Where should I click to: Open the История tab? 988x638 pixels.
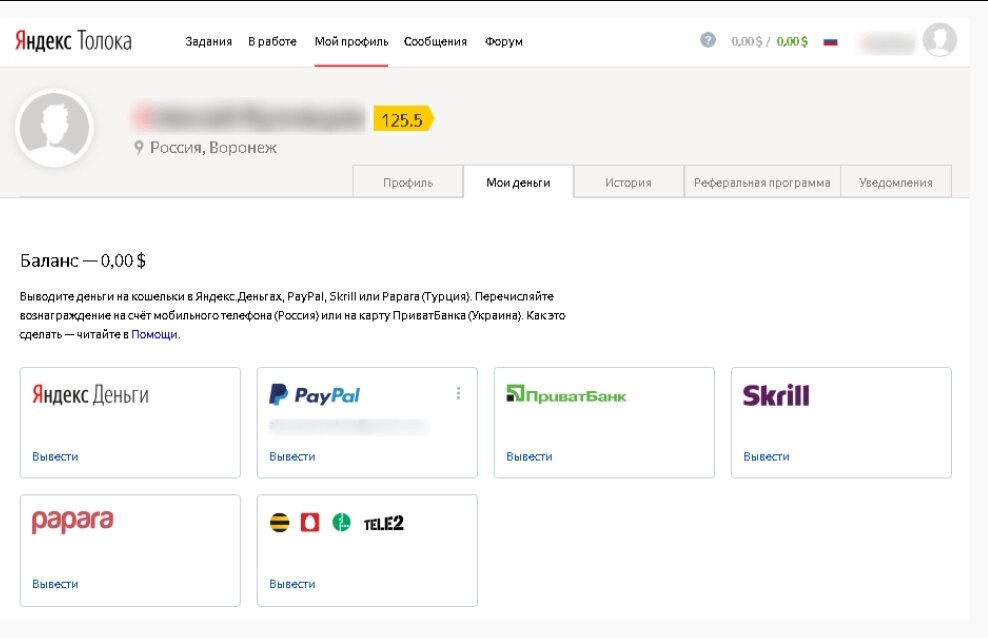point(628,182)
